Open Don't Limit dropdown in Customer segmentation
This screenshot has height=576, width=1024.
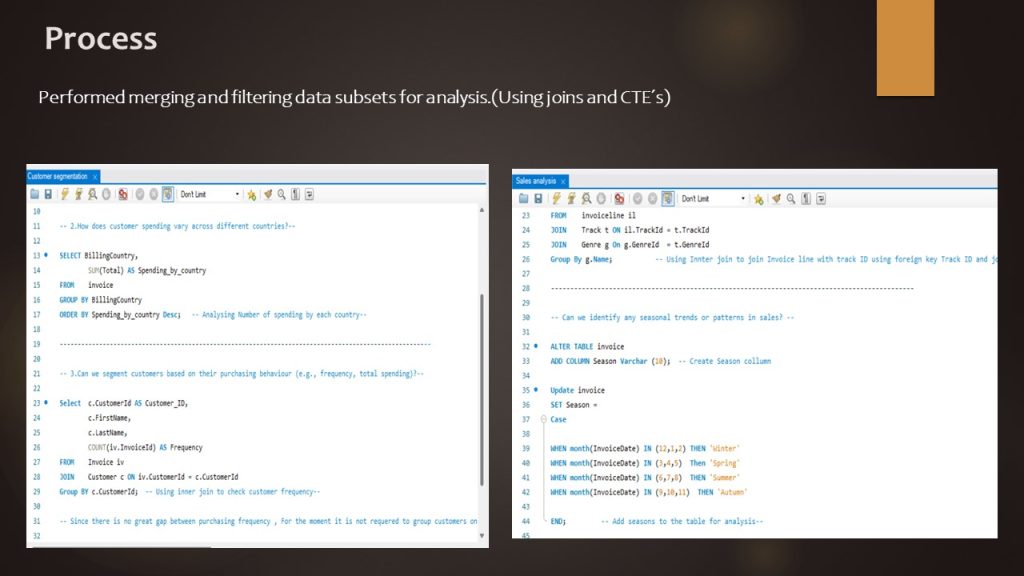pyautogui.click(x=237, y=194)
